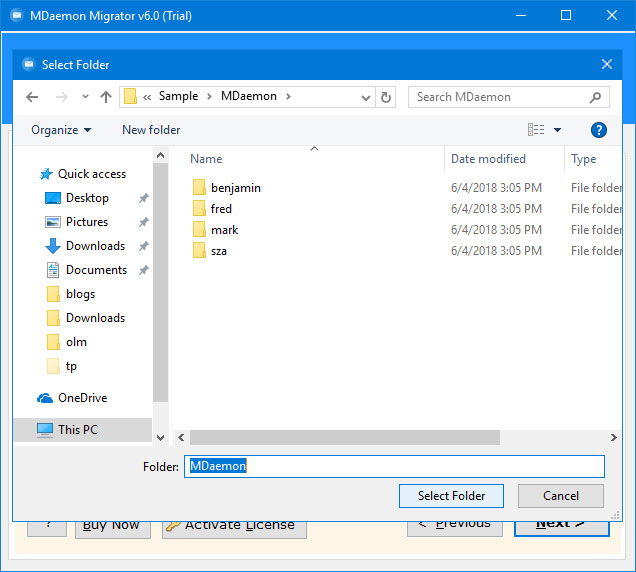Close the Select Folder dialog
The width and height of the screenshot is (636, 572).
click(x=607, y=64)
